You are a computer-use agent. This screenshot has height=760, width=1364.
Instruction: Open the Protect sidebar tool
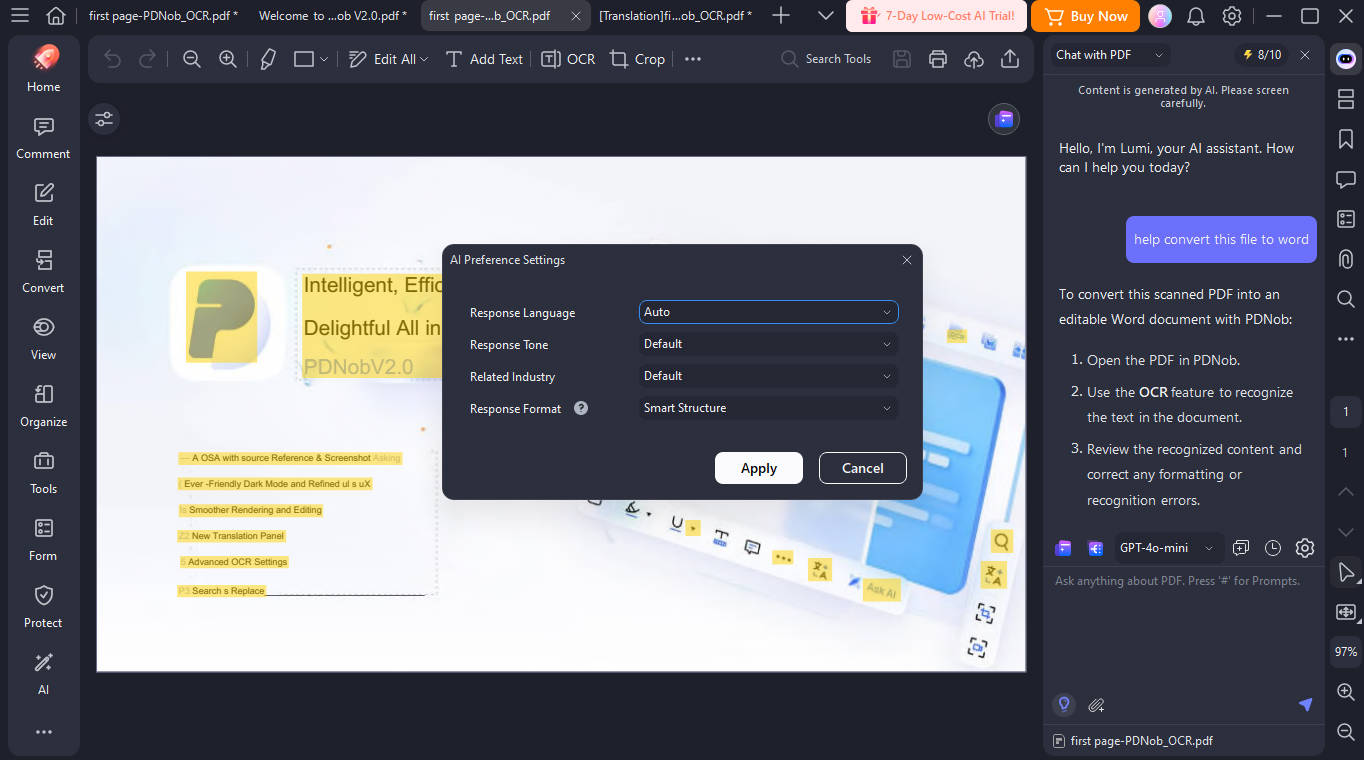pos(43,608)
